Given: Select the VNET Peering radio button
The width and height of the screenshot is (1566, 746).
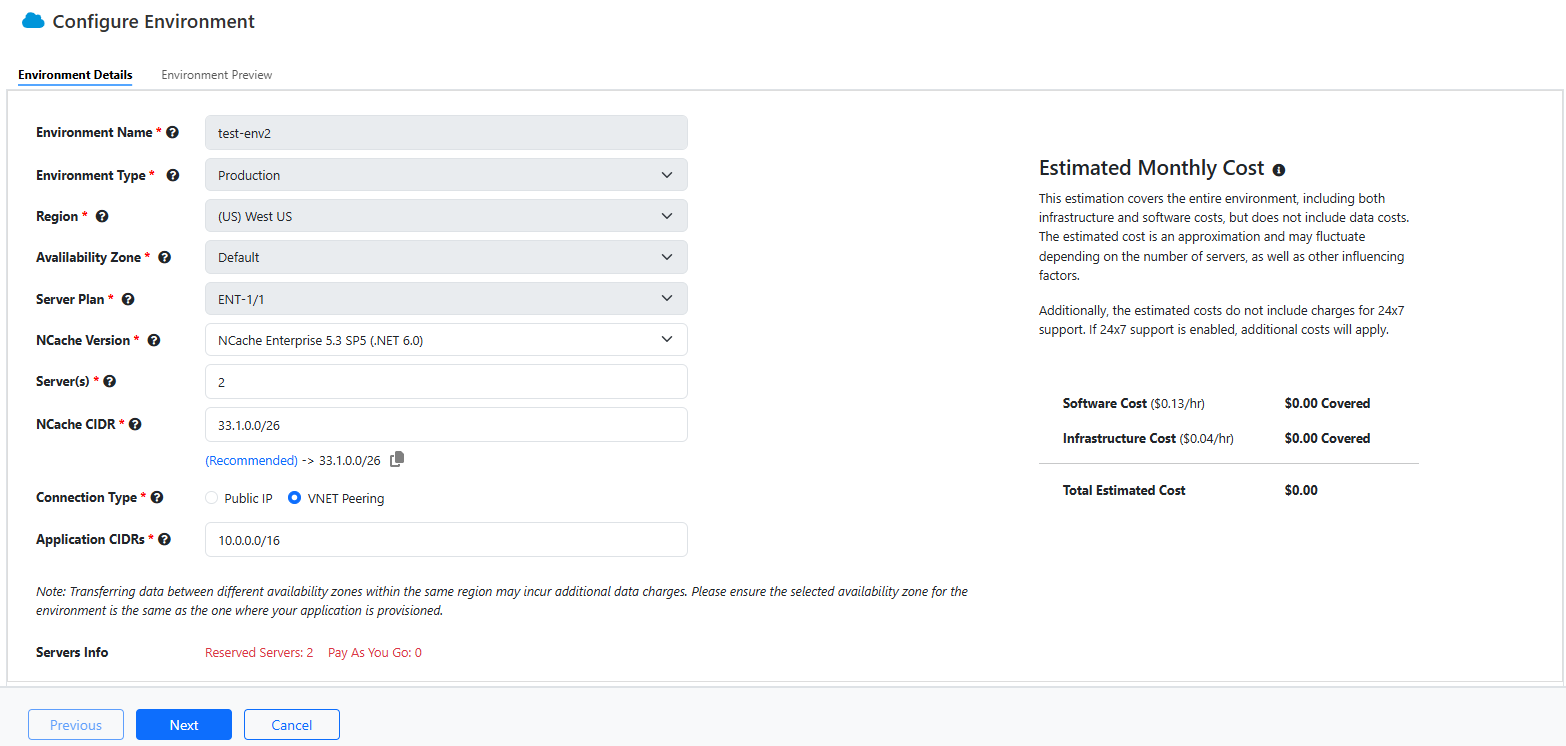Looking at the screenshot, I should tap(295, 498).
